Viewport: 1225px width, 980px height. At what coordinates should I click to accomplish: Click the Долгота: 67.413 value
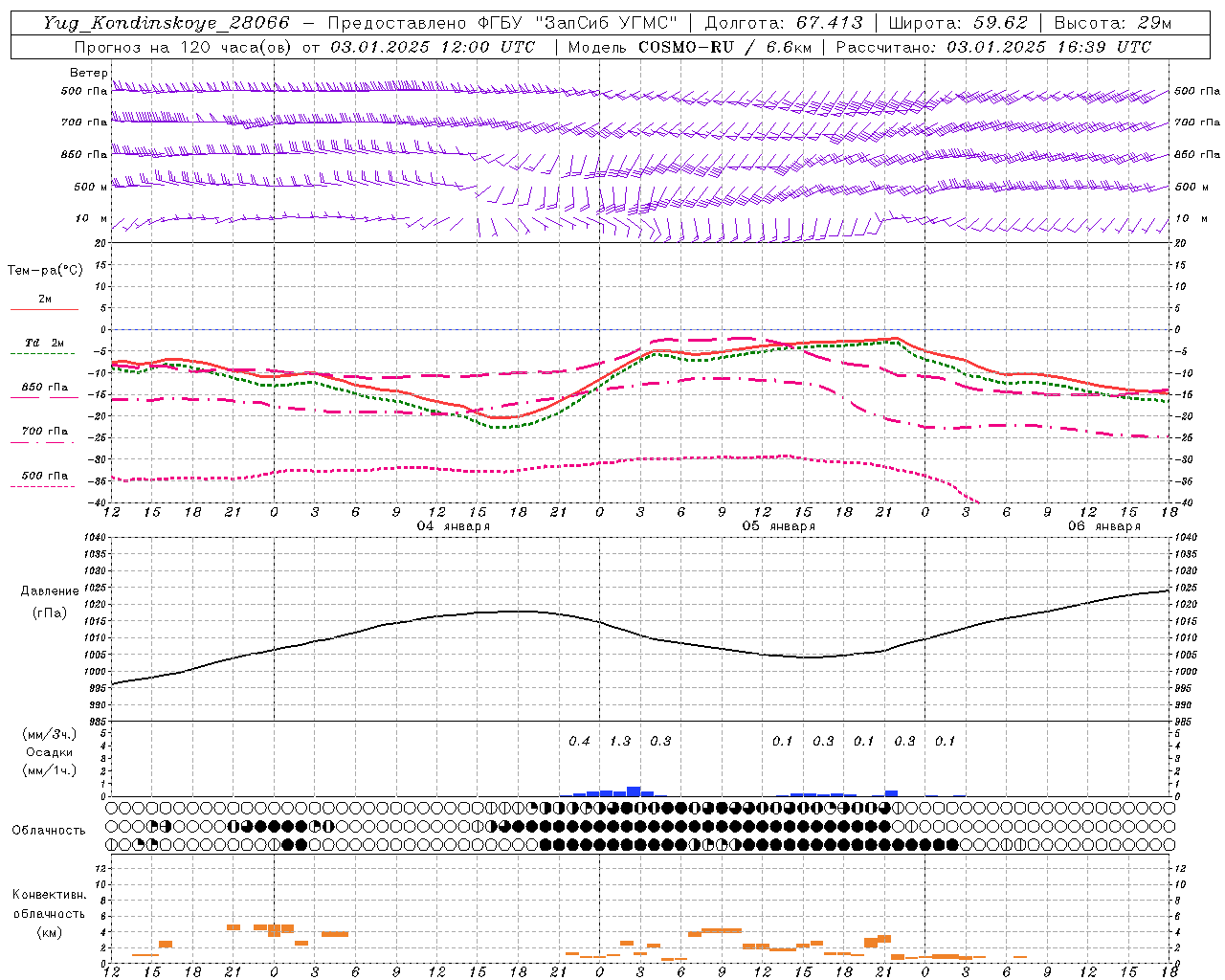click(784, 23)
